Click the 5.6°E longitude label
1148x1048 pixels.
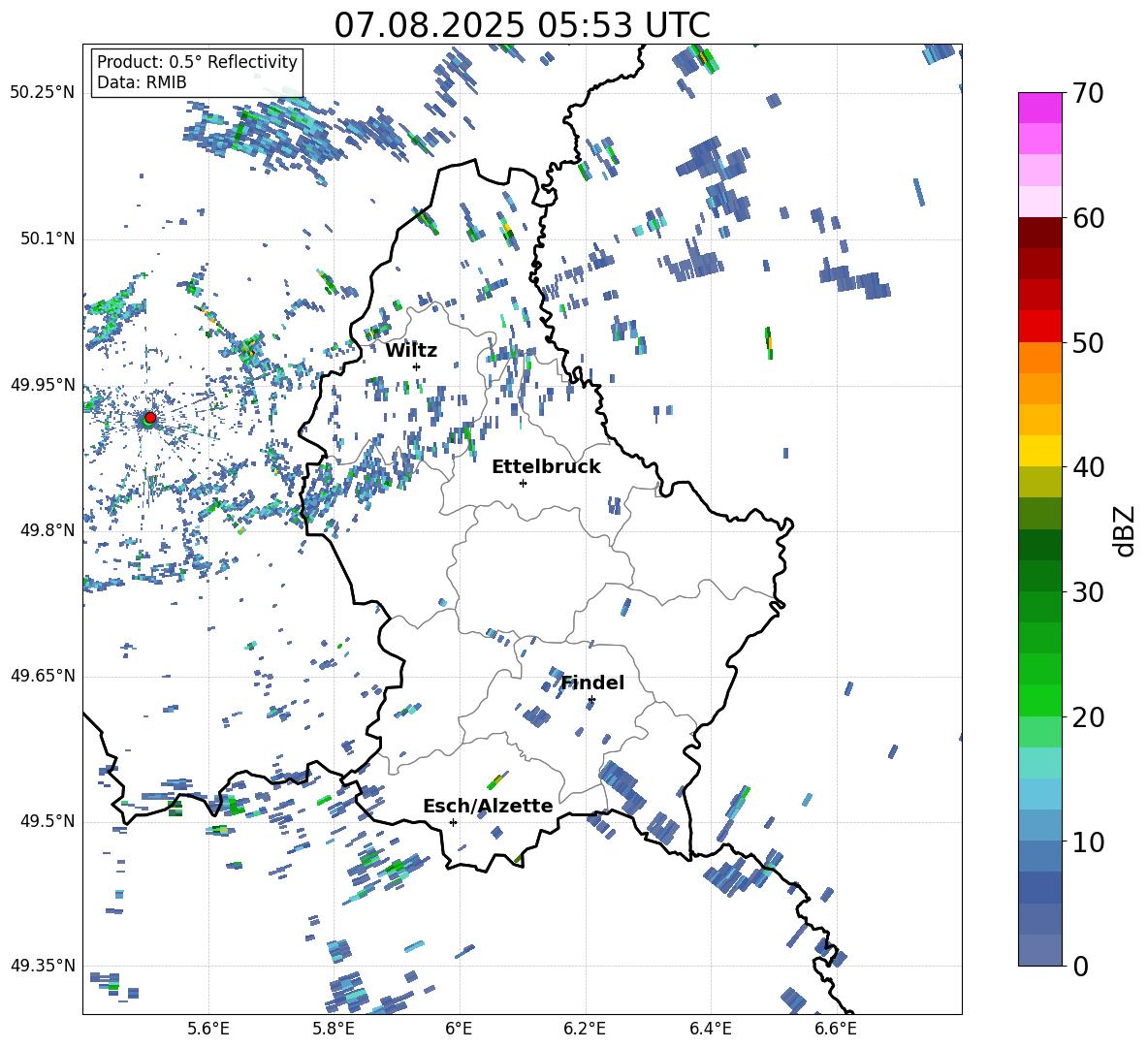208,1029
